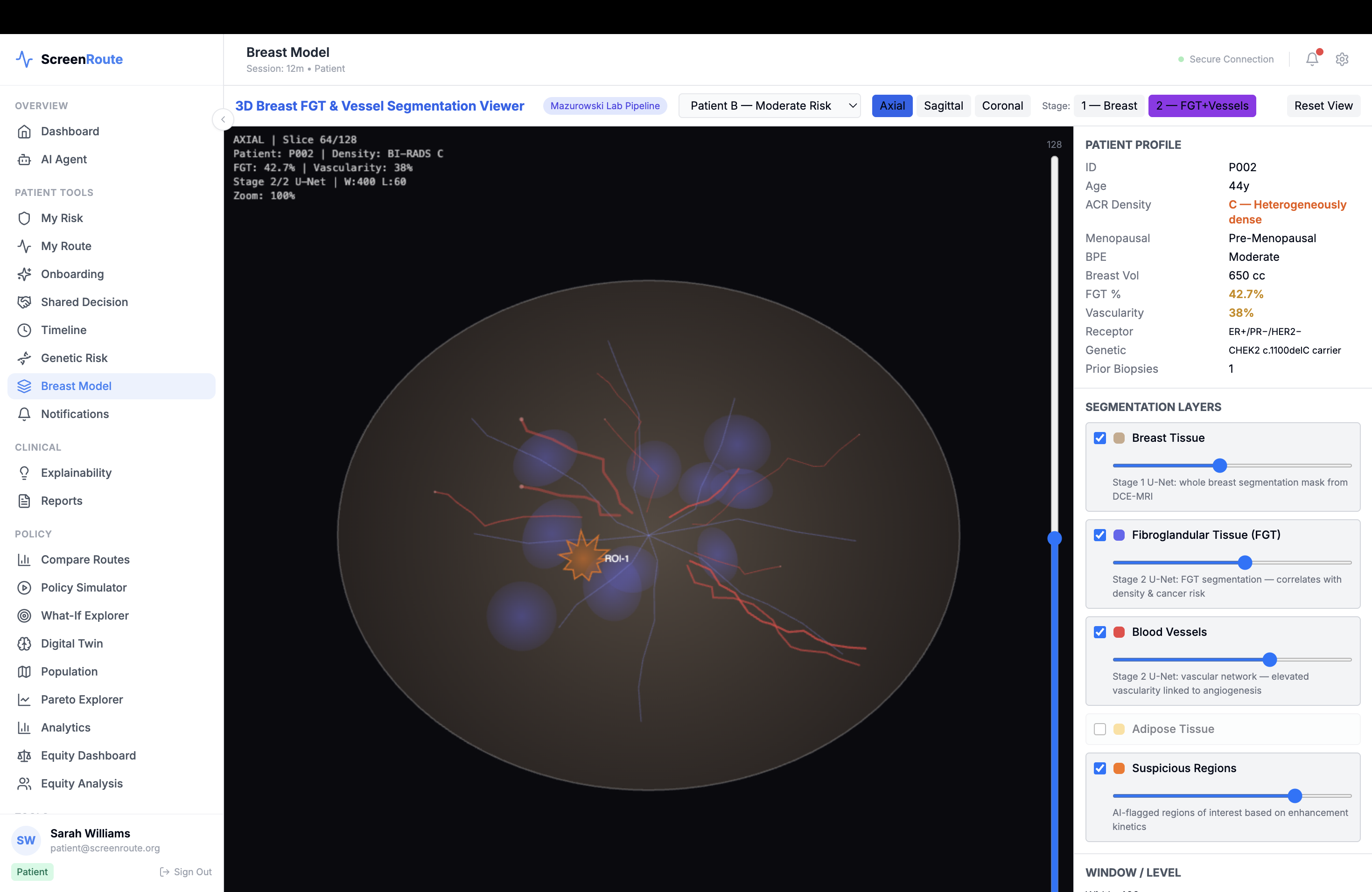Image resolution: width=1372 pixels, height=892 pixels.
Task: Click the Sign Out link
Action: pyautogui.click(x=186, y=872)
